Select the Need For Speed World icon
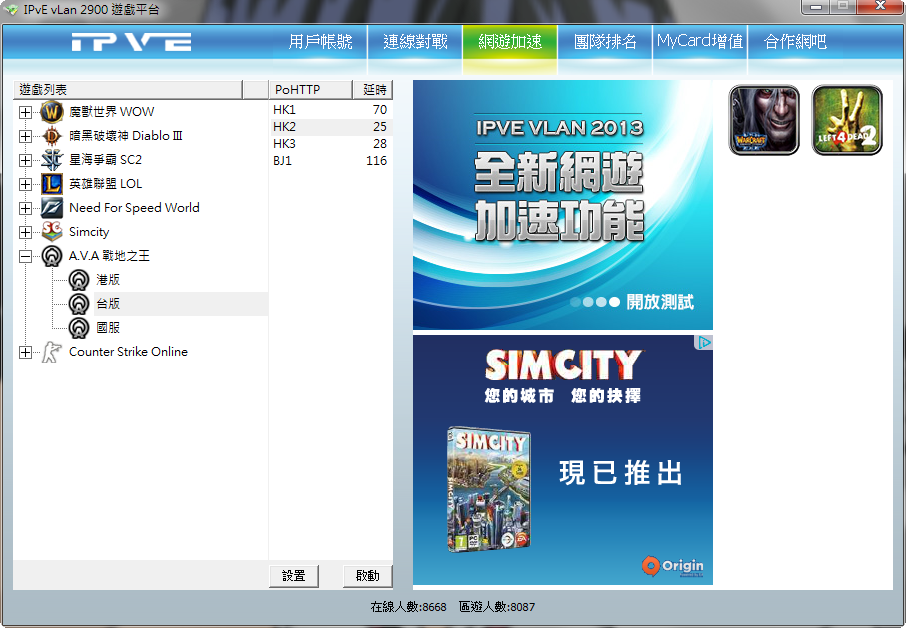The height and width of the screenshot is (628, 906). (52, 208)
